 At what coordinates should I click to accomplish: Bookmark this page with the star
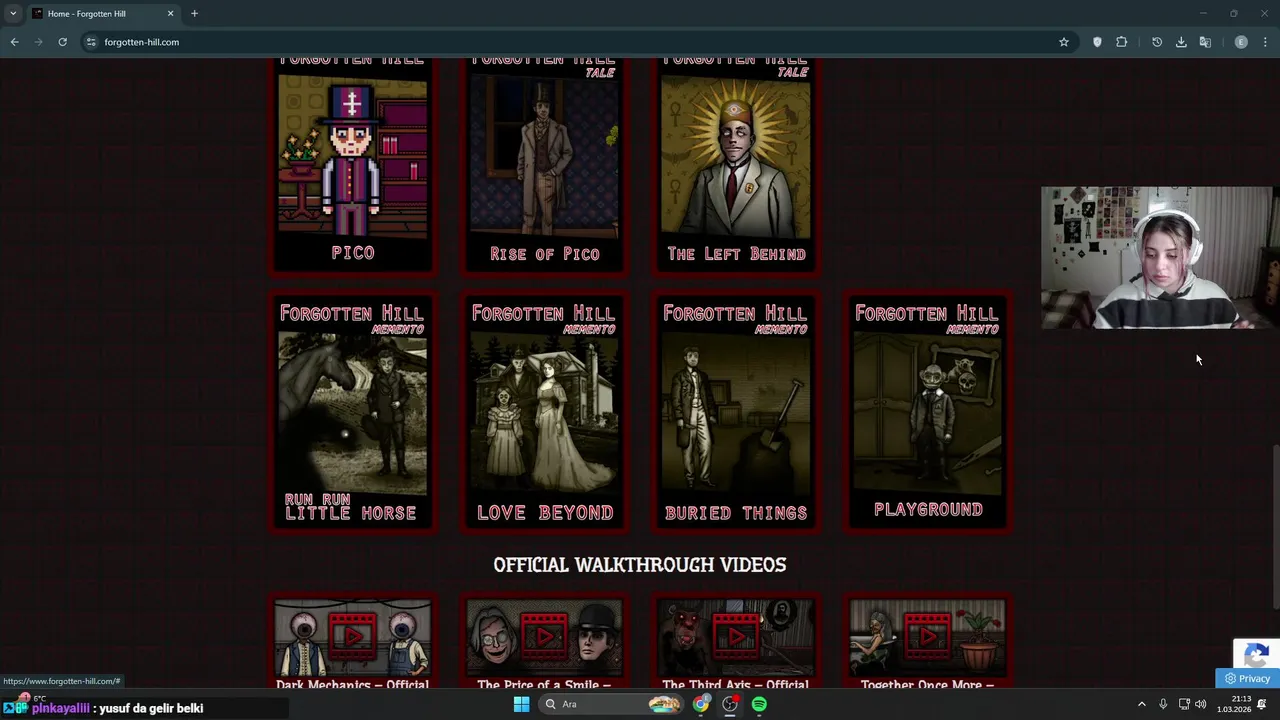pos(1064,42)
